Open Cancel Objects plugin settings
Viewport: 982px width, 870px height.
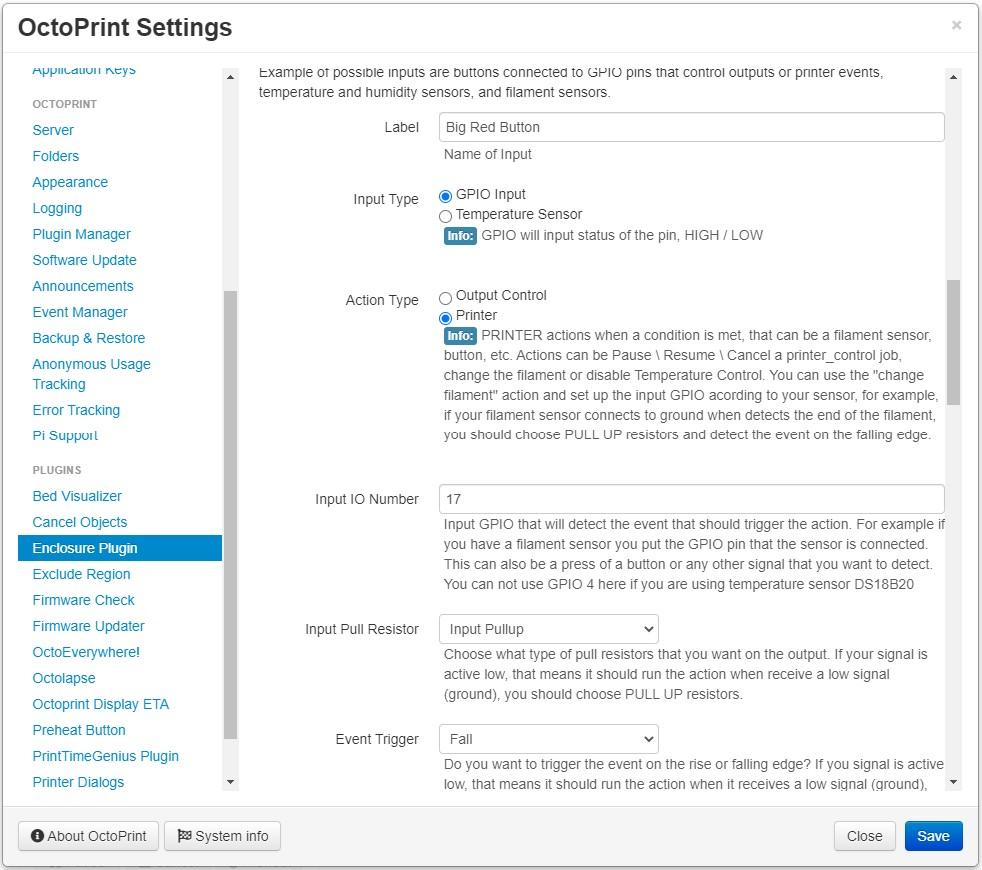[80, 522]
